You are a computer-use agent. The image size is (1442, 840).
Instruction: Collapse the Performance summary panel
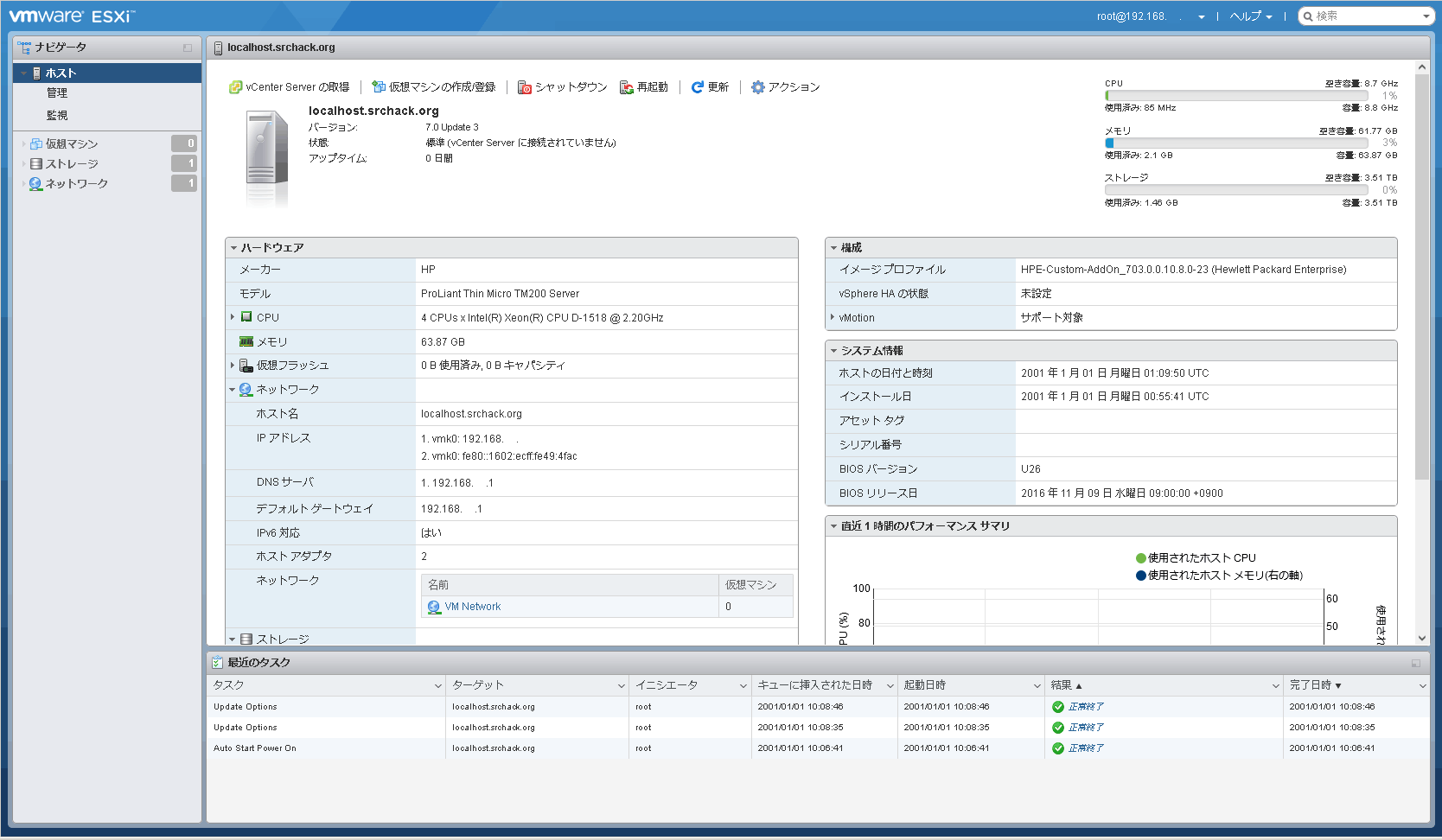833,526
